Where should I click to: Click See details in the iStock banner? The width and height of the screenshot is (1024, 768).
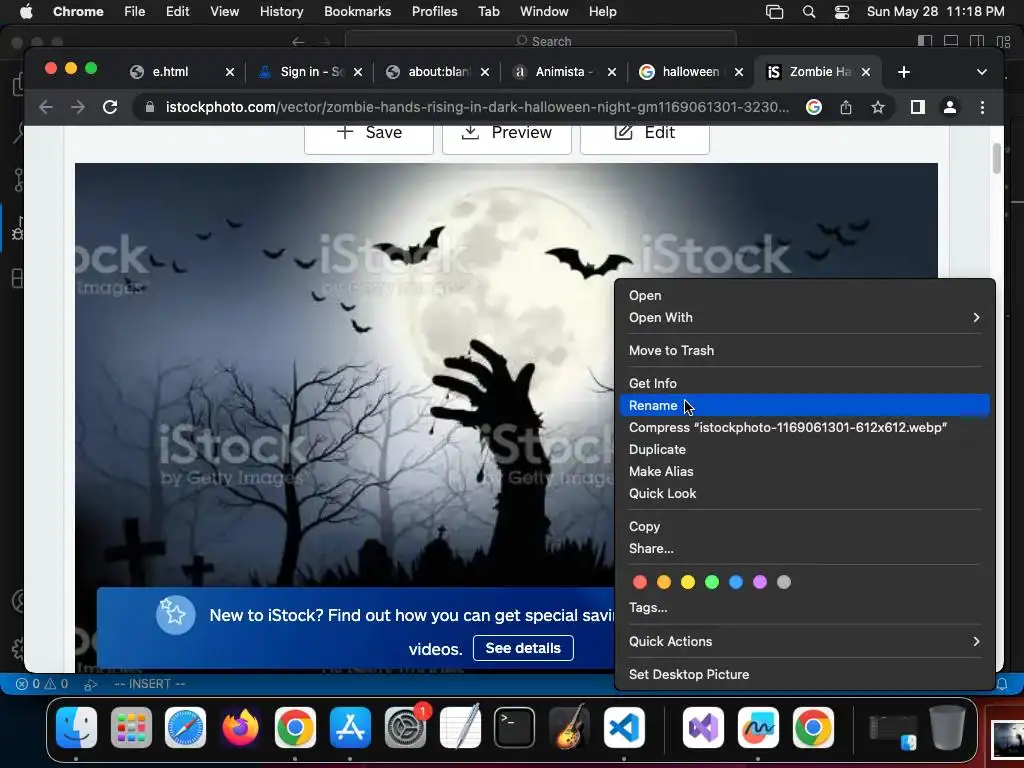[x=523, y=648]
